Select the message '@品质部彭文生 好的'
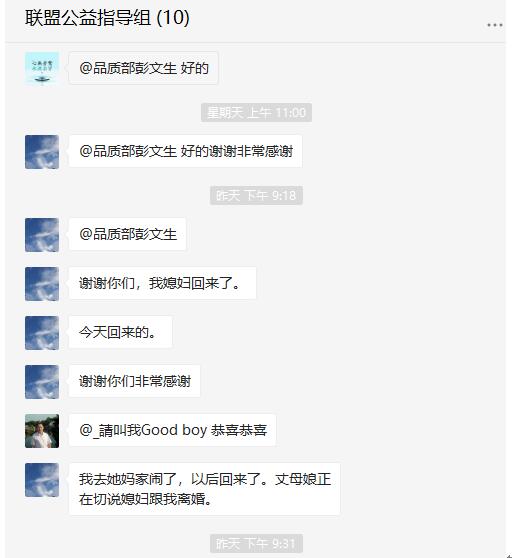 pos(143,68)
